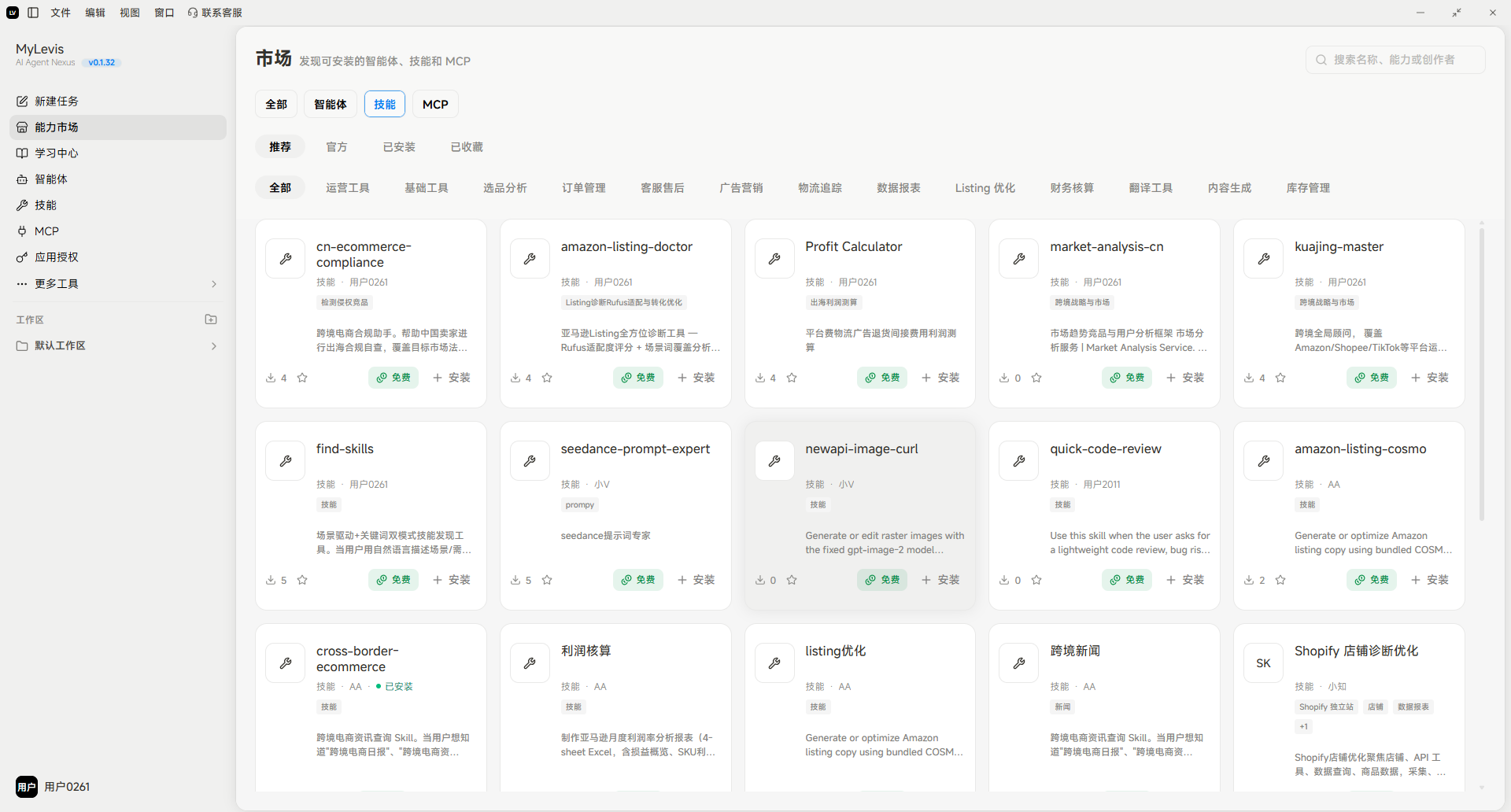Screen dimensions: 1511x812
Task: Filter by 选品分析 category
Action: click(x=505, y=188)
